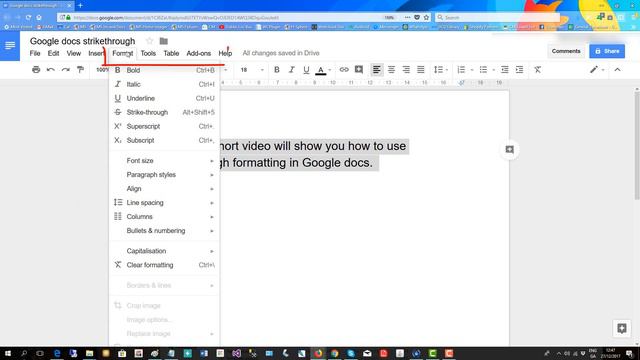Click the Increase indent icon
This screenshot has height=360, width=640.
(x=519, y=70)
